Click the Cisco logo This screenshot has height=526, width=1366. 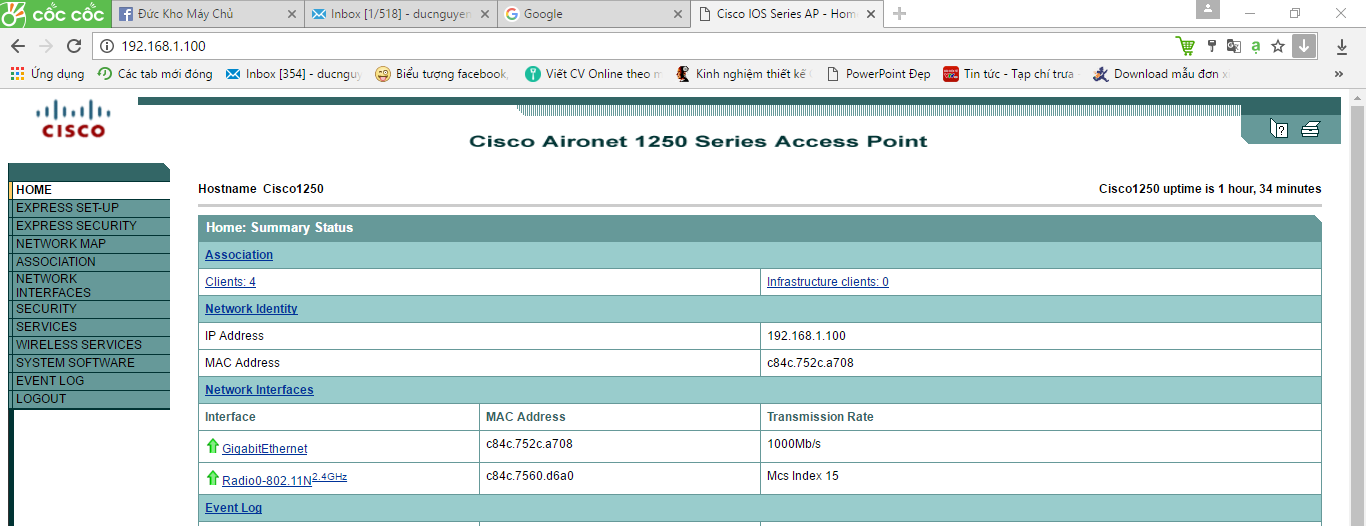[73, 118]
